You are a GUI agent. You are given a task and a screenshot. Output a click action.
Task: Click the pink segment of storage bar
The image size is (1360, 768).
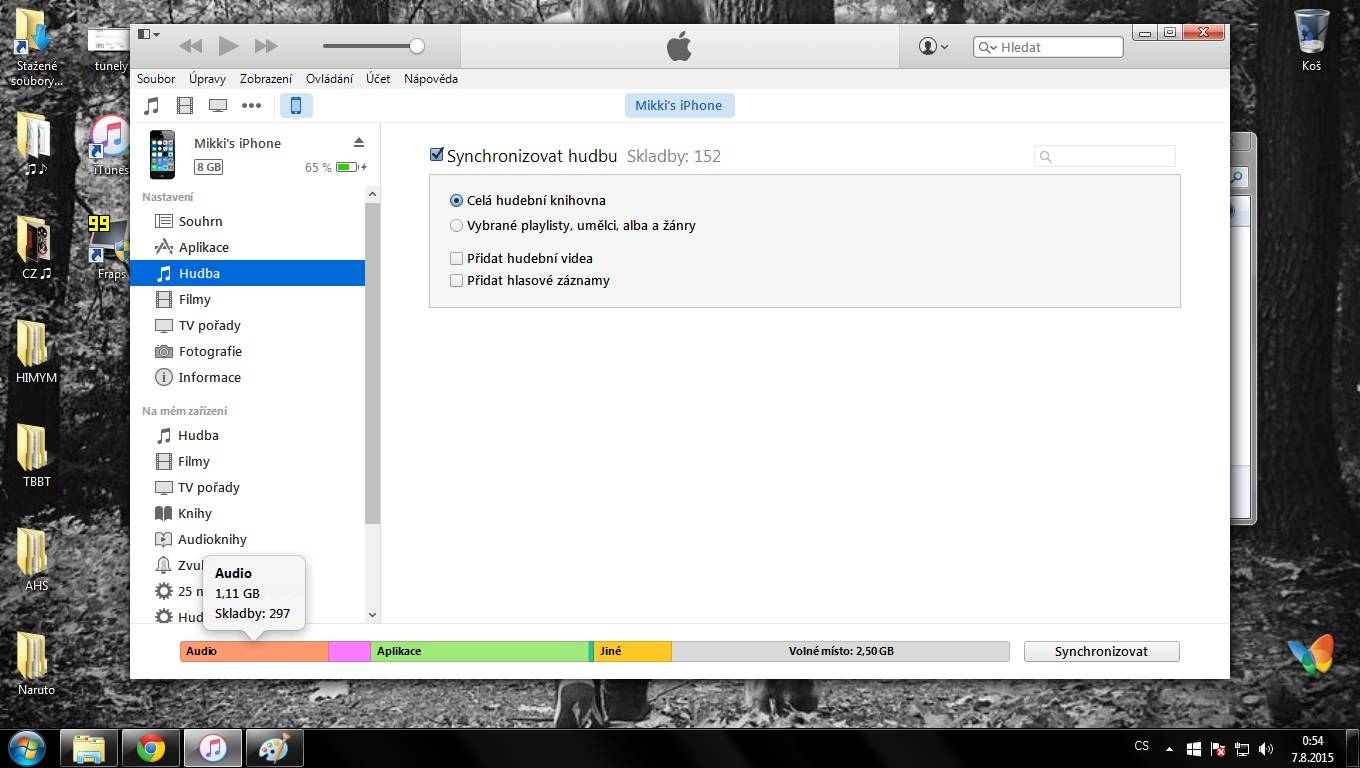349,651
